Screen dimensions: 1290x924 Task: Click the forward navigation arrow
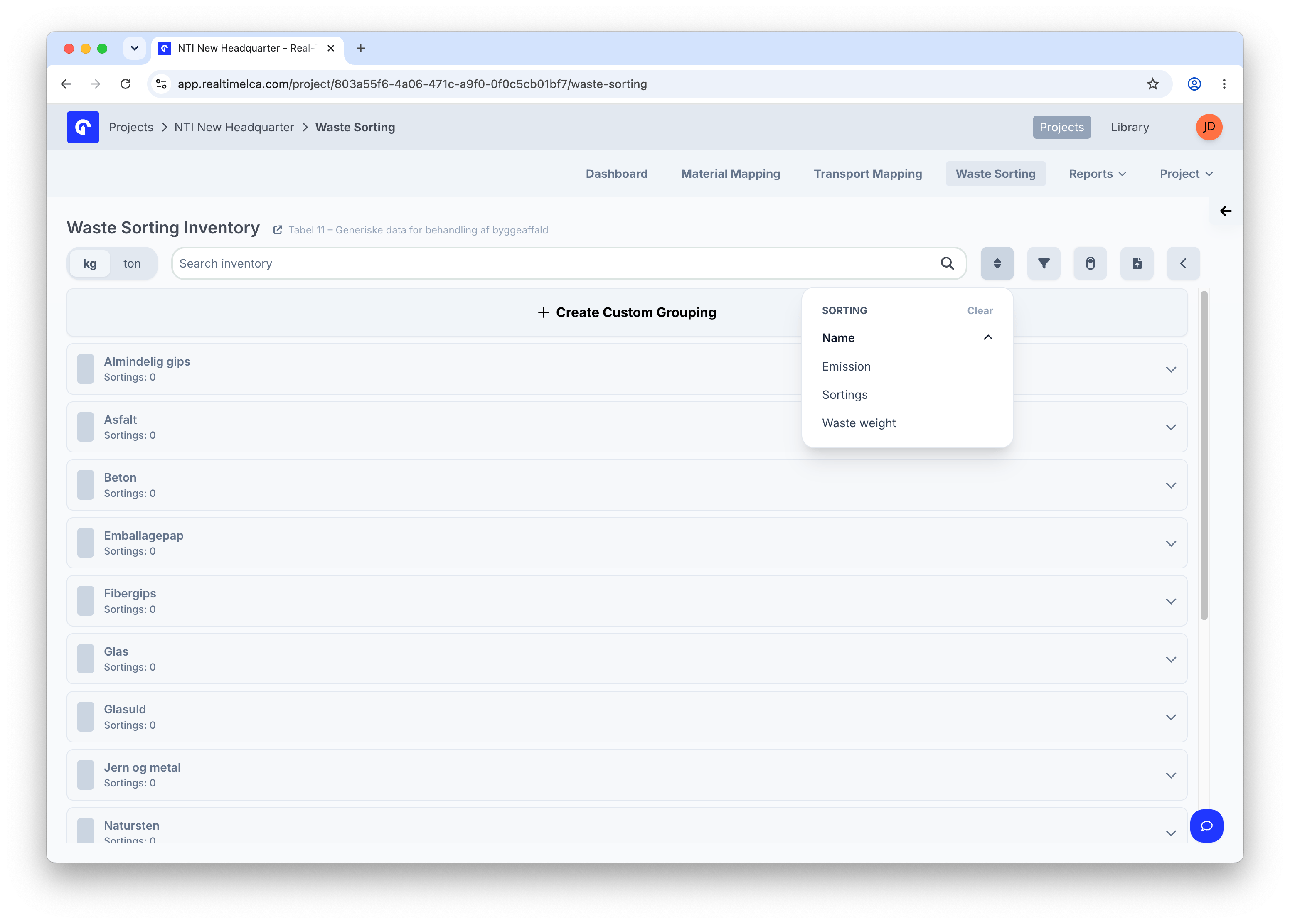96,84
